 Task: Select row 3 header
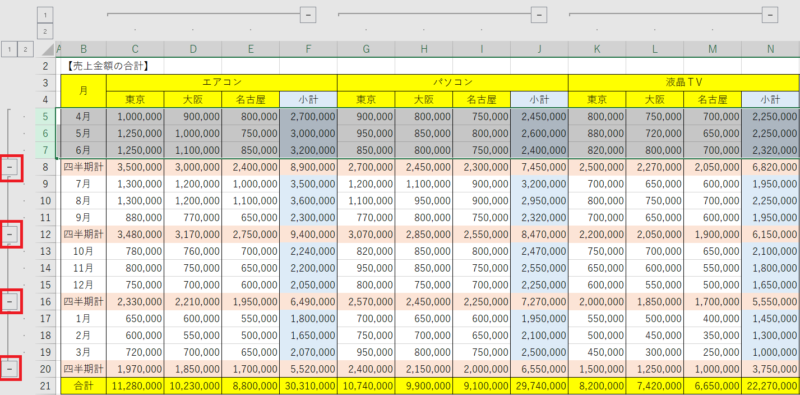click(46, 83)
